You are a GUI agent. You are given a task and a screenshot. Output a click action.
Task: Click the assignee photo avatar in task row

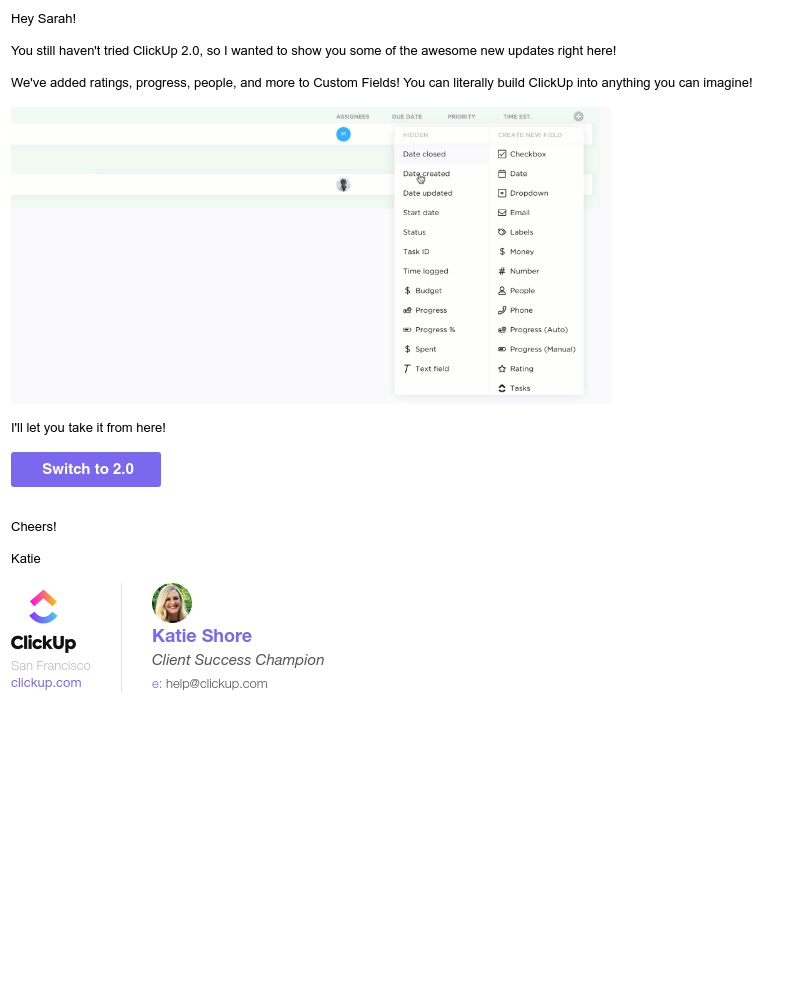pos(343,185)
